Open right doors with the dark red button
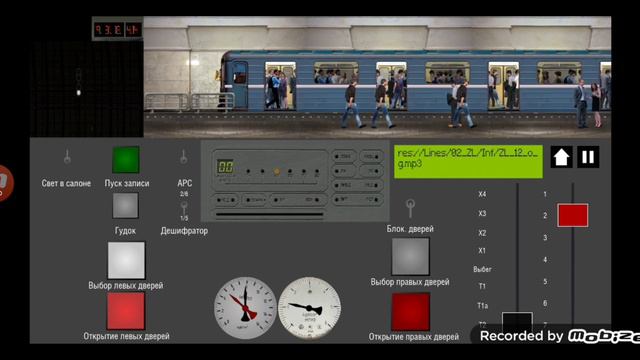The width and height of the screenshot is (640, 360). 411,312
